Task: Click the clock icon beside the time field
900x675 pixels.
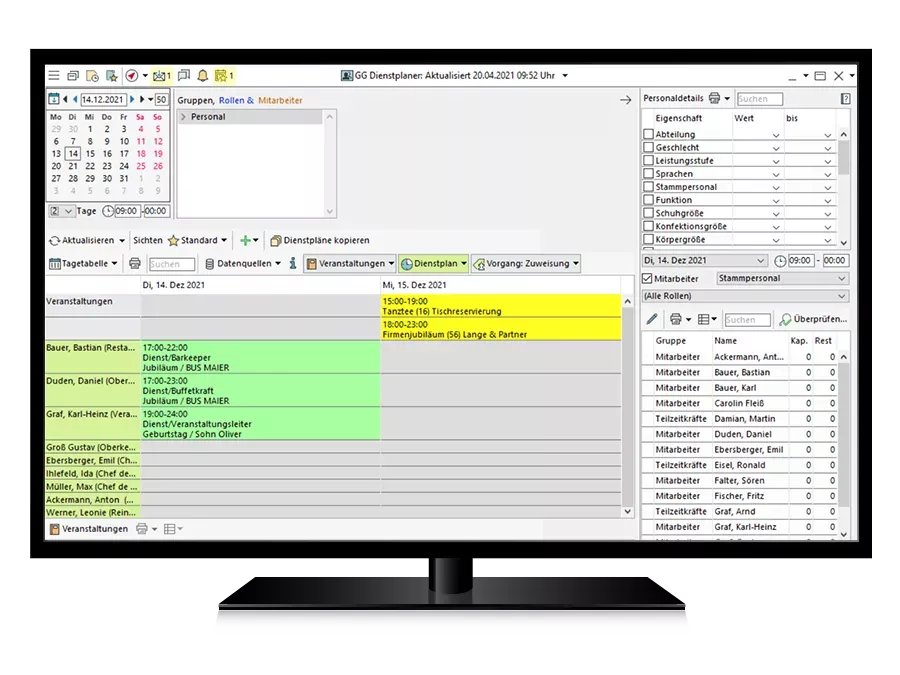Action: click(x=780, y=260)
